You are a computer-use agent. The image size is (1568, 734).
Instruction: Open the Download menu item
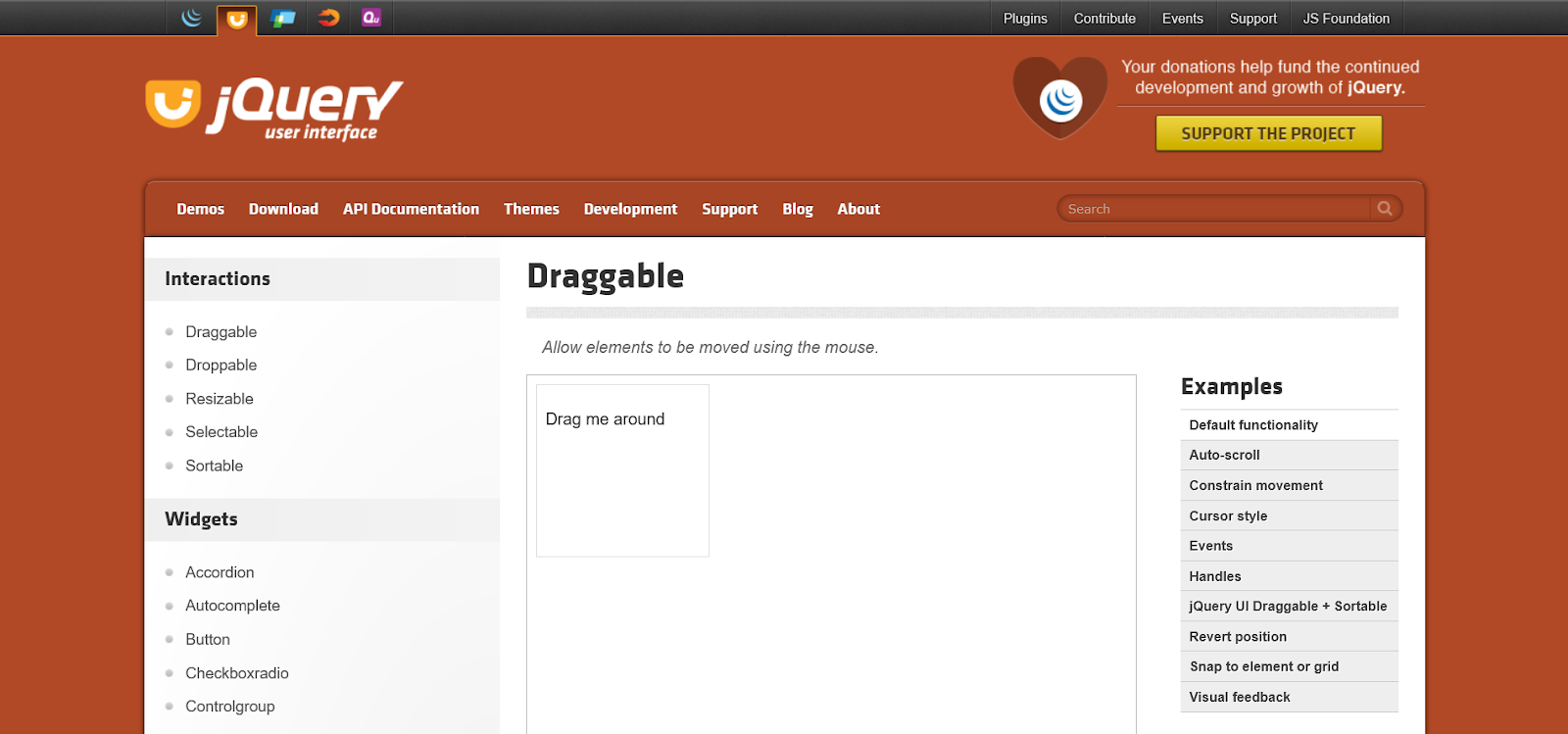coord(283,209)
